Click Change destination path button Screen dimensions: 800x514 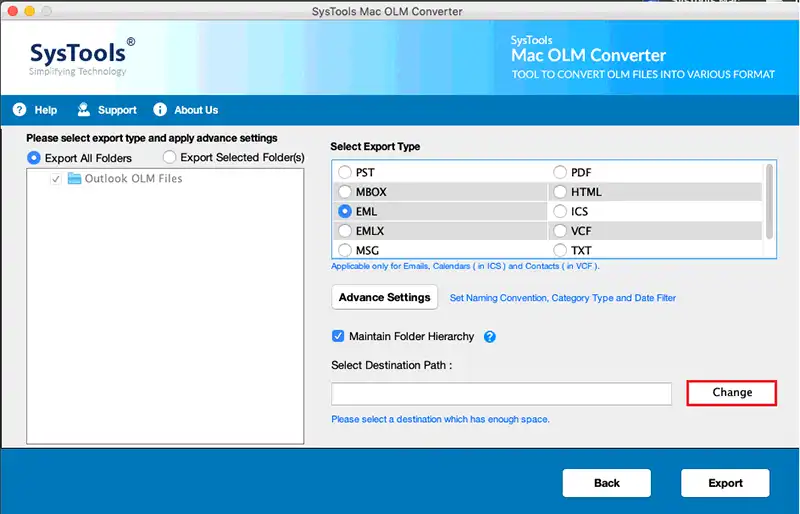pyautogui.click(x=732, y=393)
